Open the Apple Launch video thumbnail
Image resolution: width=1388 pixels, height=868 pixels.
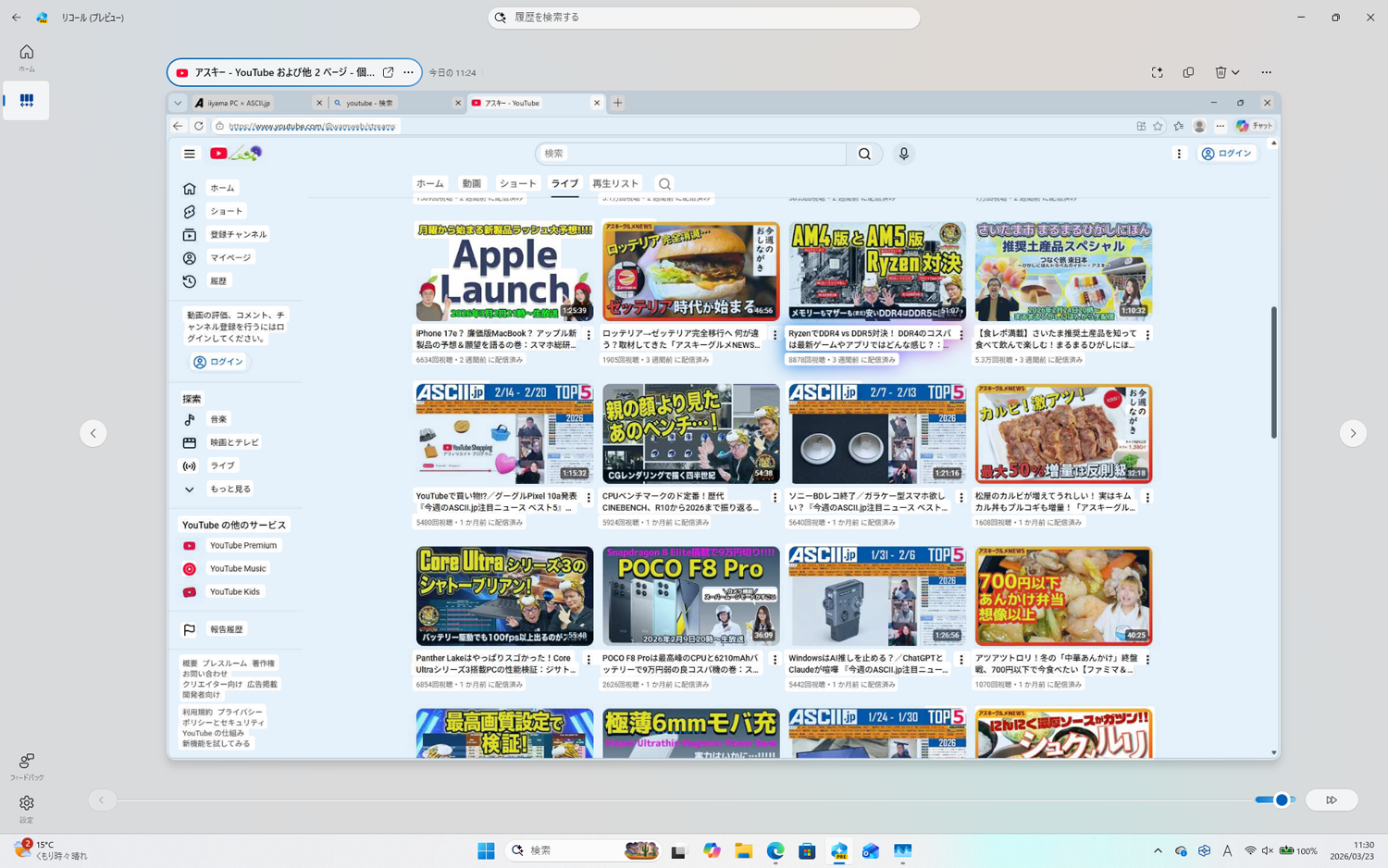click(x=504, y=271)
